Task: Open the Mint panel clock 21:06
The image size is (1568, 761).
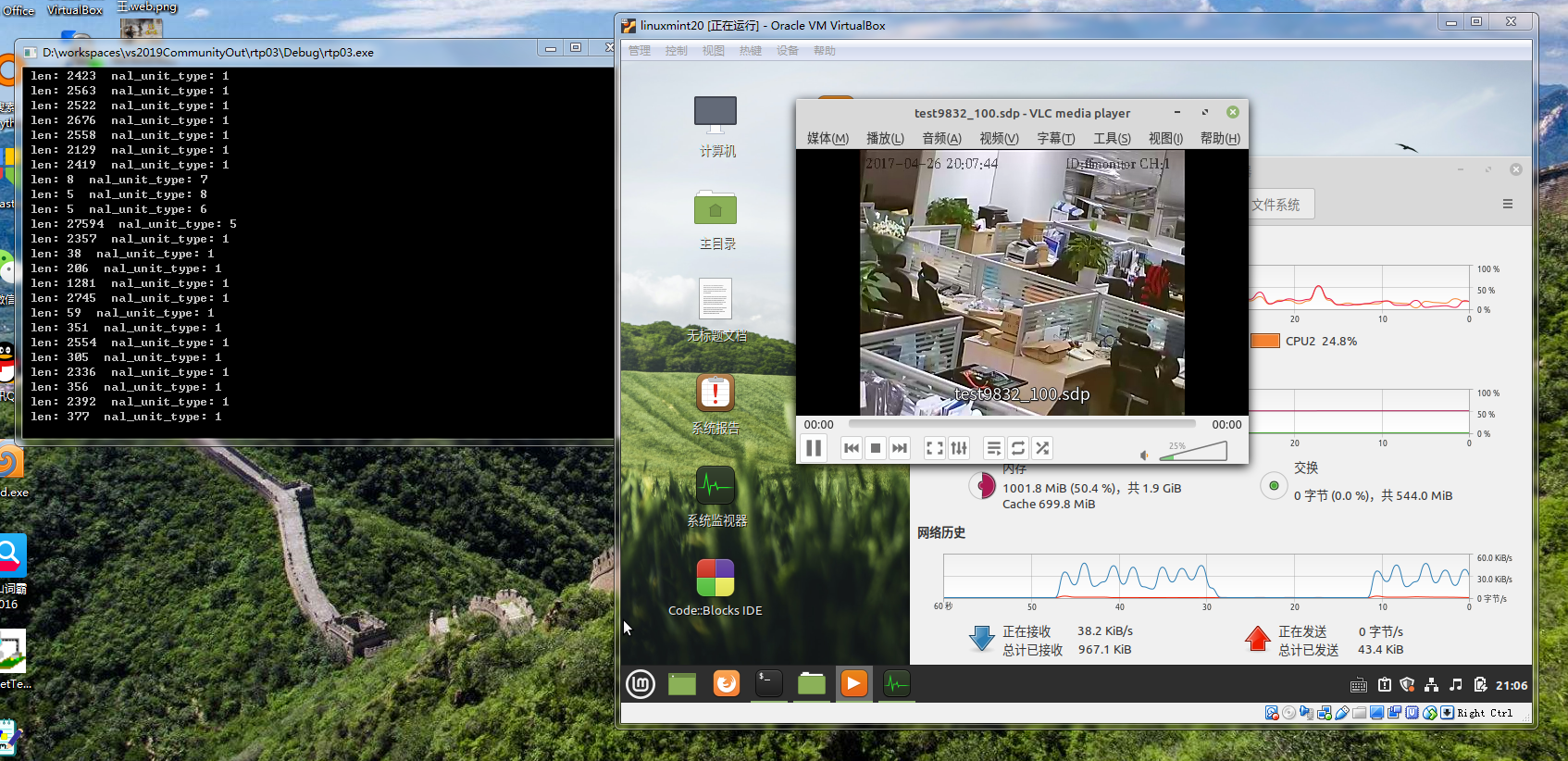Action: [1512, 686]
